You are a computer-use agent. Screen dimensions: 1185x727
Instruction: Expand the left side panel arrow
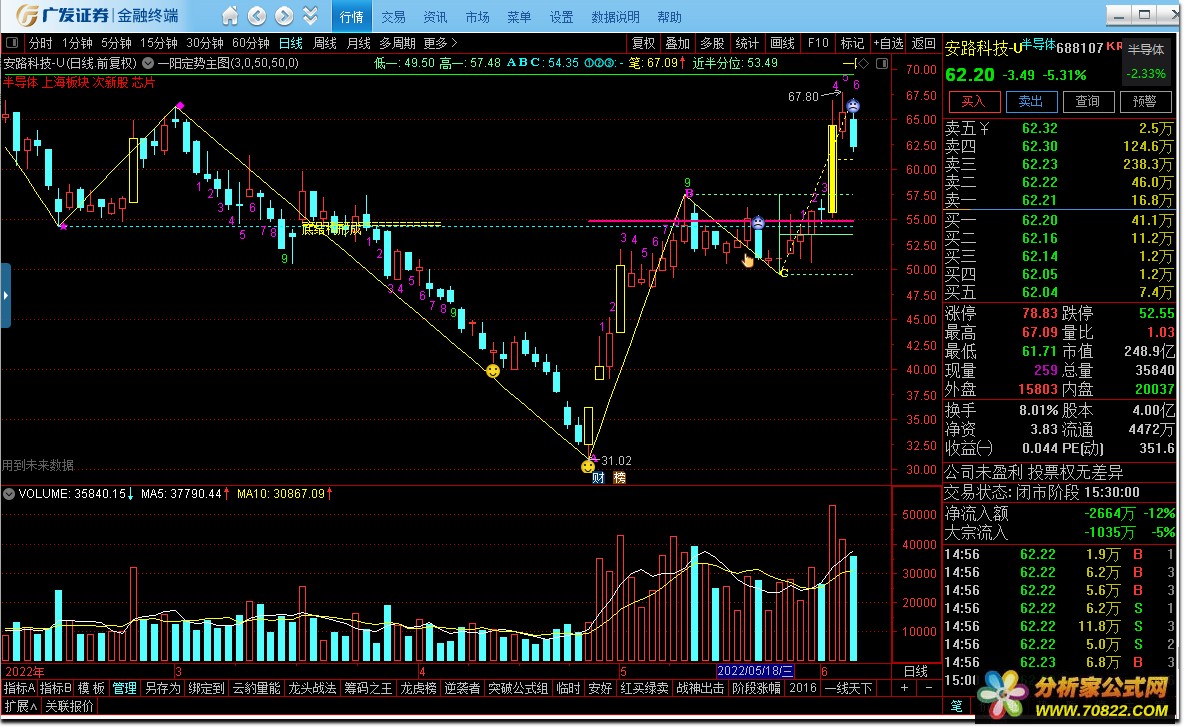(5, 295)
